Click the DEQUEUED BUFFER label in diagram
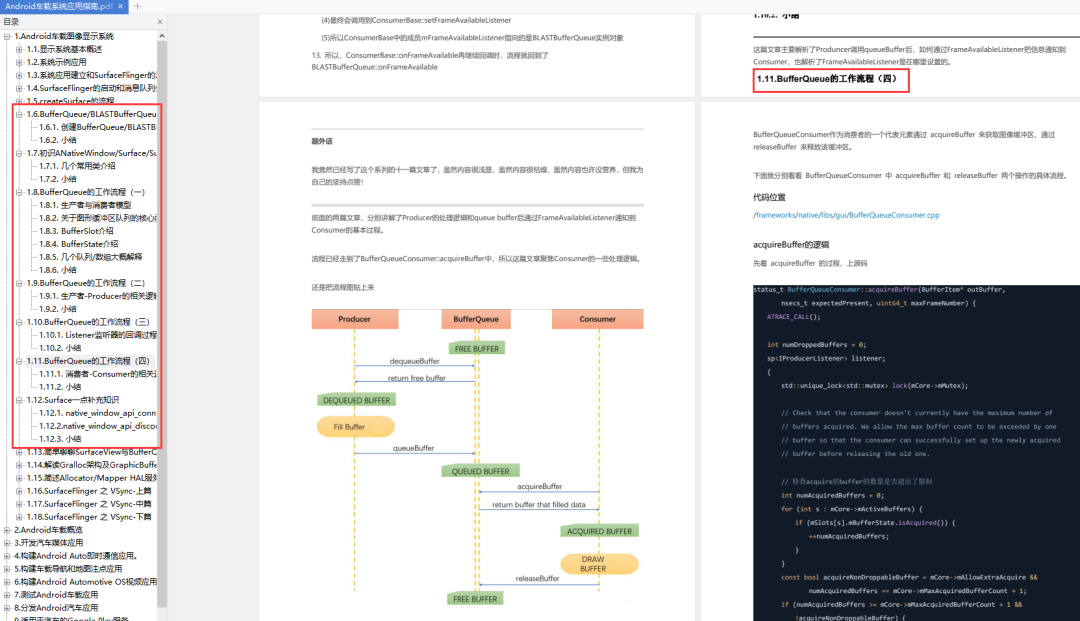The height and width of the screenshot is (621, 1080). click(x=356, y=401)
